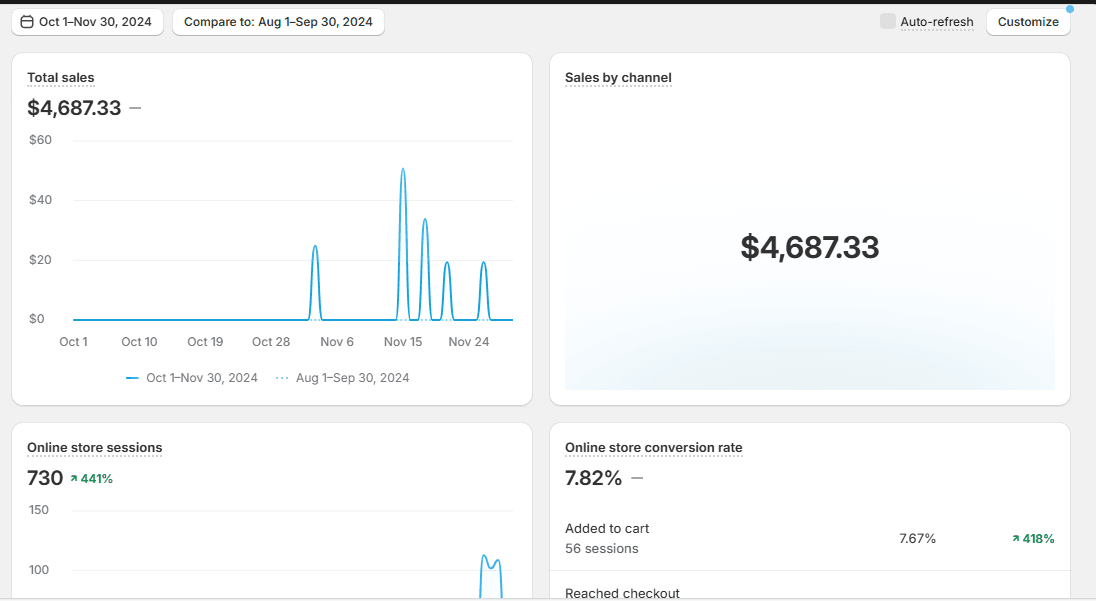Image resolution: width=1096 pixels, height=601 pixels.
Task: Click the blue notification dot on Customize
Action: [x=1069, y=9]
